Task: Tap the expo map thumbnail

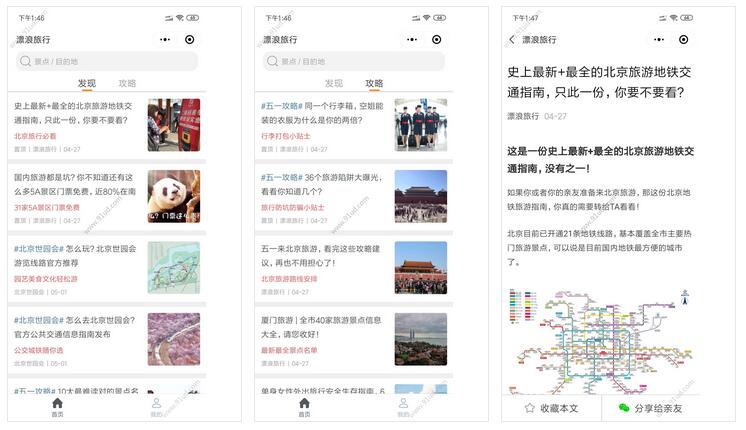Action: click(x=174, y=268)
